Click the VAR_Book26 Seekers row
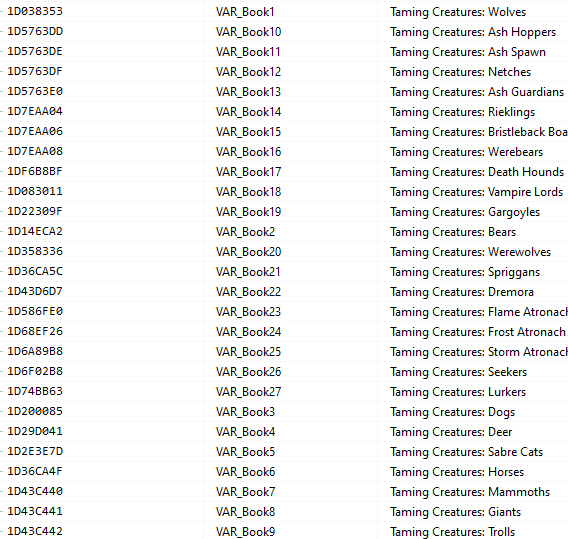Screen dimensions: 568x539 [284, 372]
